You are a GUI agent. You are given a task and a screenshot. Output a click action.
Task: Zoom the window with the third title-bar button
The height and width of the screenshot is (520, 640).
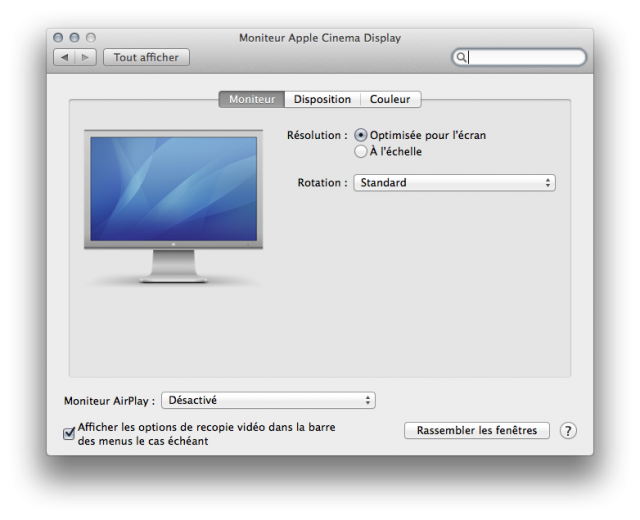91,38
